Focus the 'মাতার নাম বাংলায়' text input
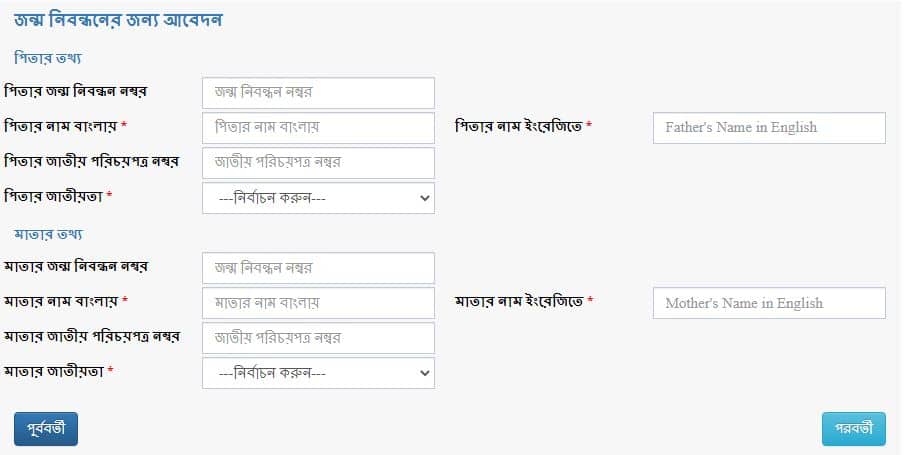905x455 pixels. [x=318, y=303]
